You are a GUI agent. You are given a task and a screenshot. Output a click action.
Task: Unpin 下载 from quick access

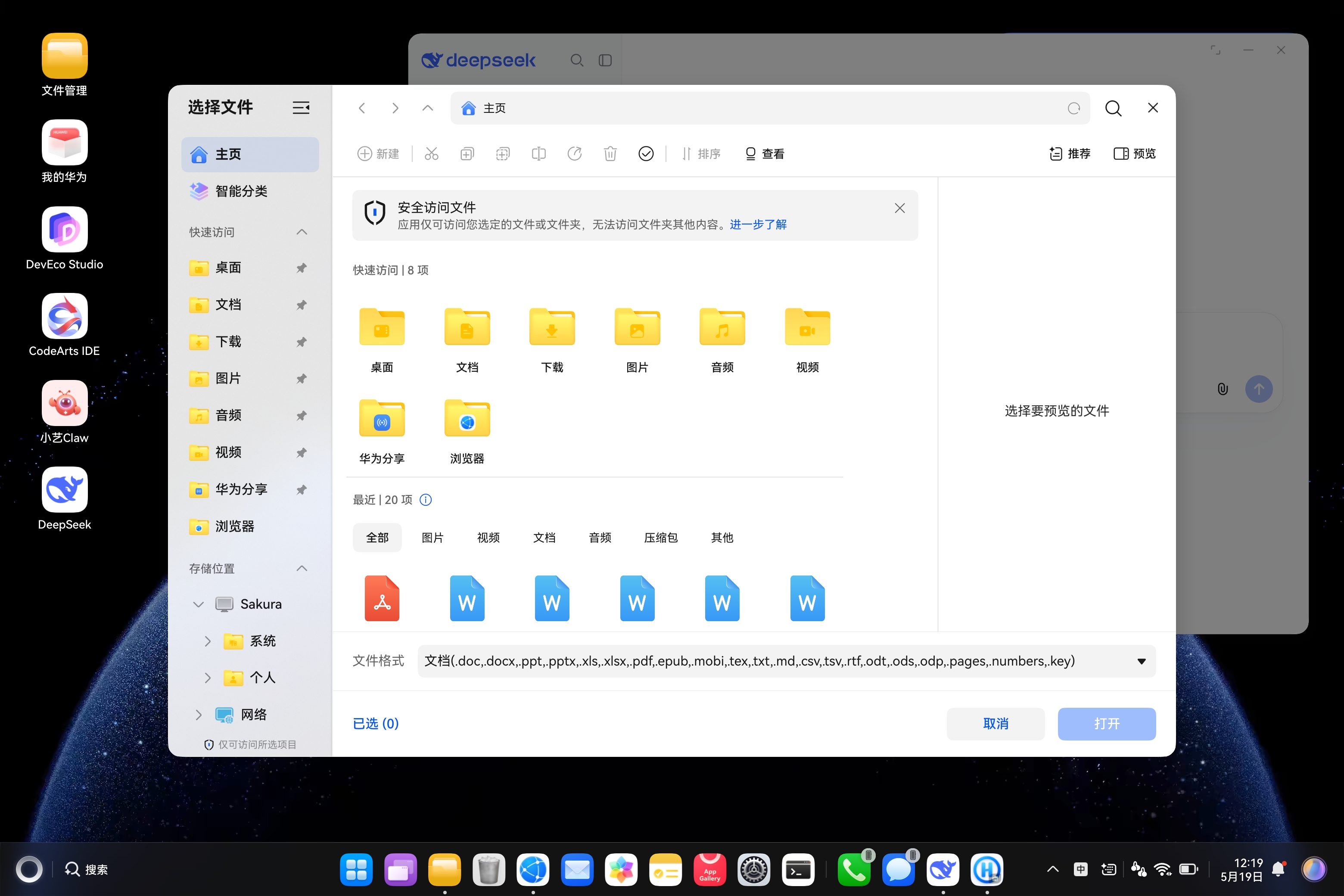point(301,342)
